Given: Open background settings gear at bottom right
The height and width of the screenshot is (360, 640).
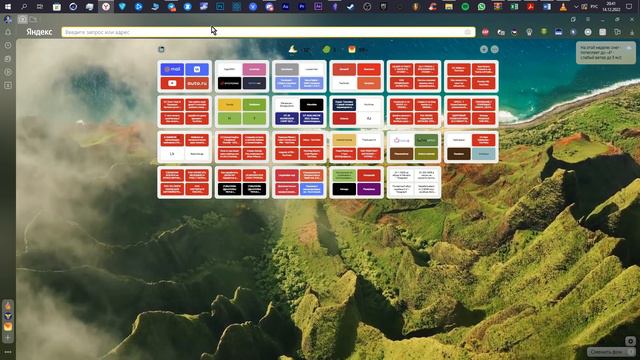Looking at the screenshot, I should (630, 340).
